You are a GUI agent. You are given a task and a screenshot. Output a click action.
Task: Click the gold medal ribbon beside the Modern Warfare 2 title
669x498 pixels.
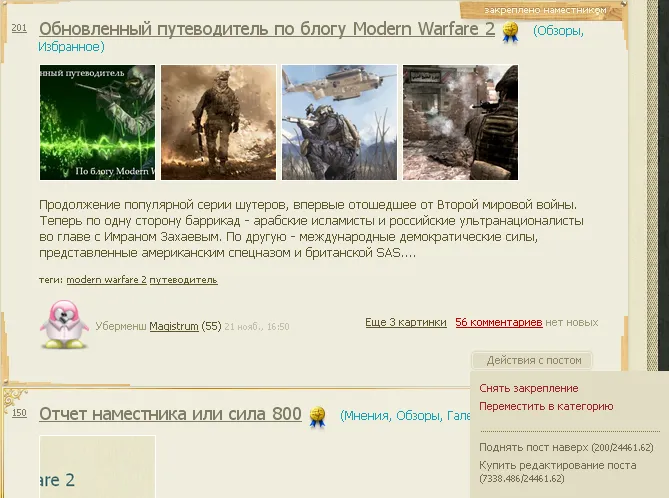(x=510, y=32)
